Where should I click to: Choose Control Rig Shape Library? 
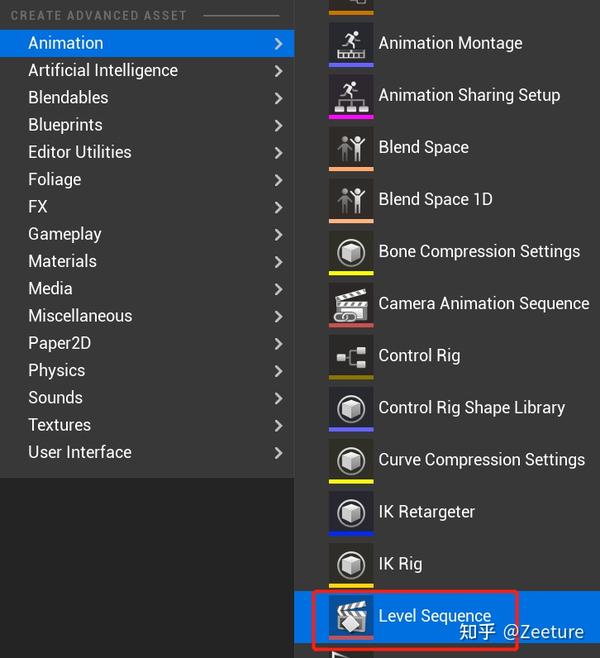pyautogui.click(x=471, y=407)
